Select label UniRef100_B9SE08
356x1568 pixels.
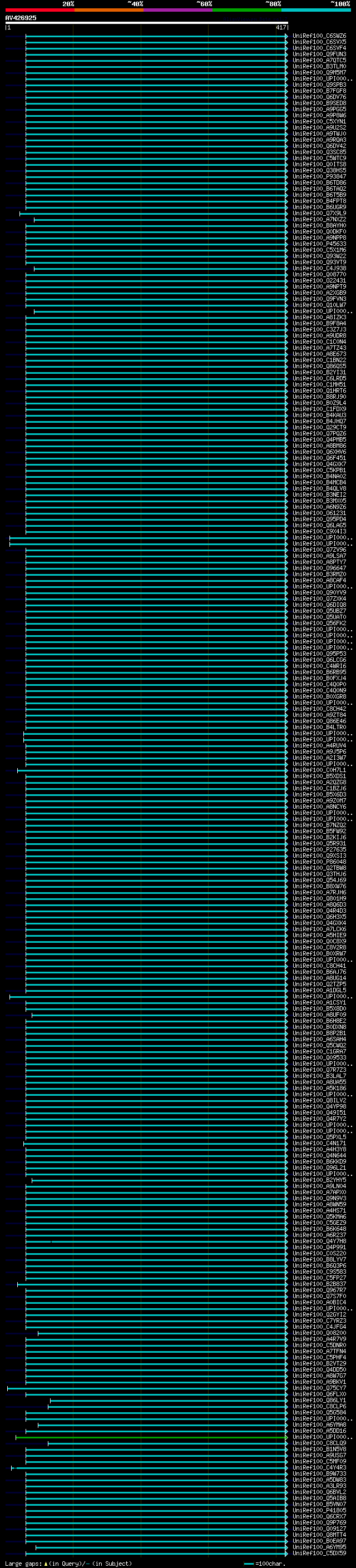[319, 103]
